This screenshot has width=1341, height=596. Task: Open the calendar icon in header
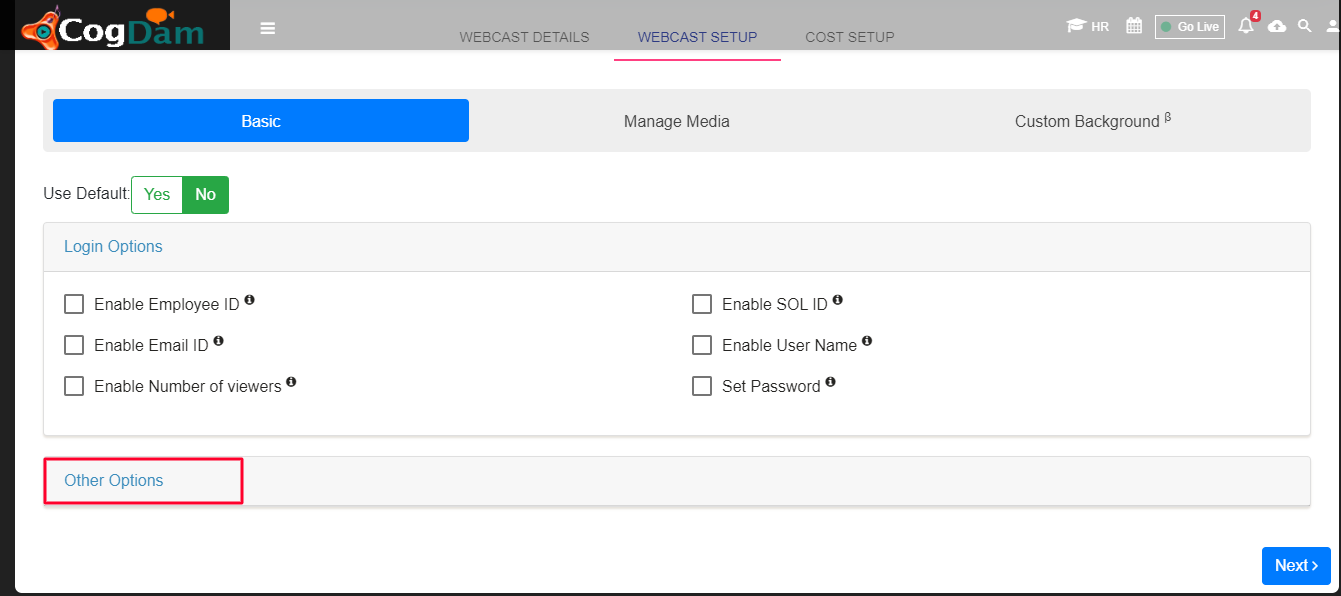pyautogui.click(x=1134, y=26)
